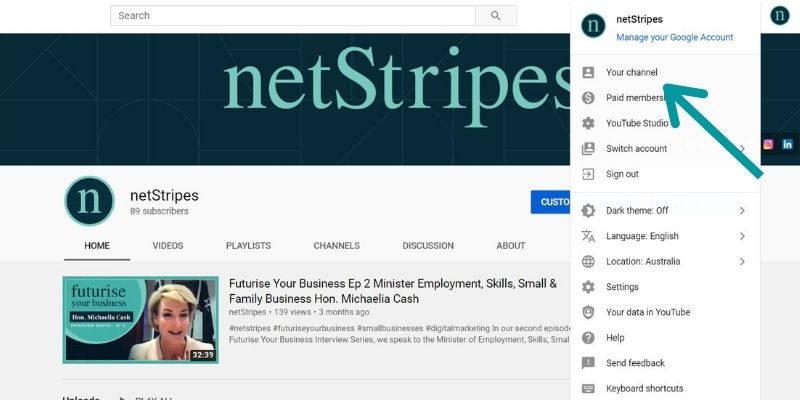The image size is (800, 400).
Task: Click the #digitalmarketing hashtag in description
Action: (x=458, y=329)
